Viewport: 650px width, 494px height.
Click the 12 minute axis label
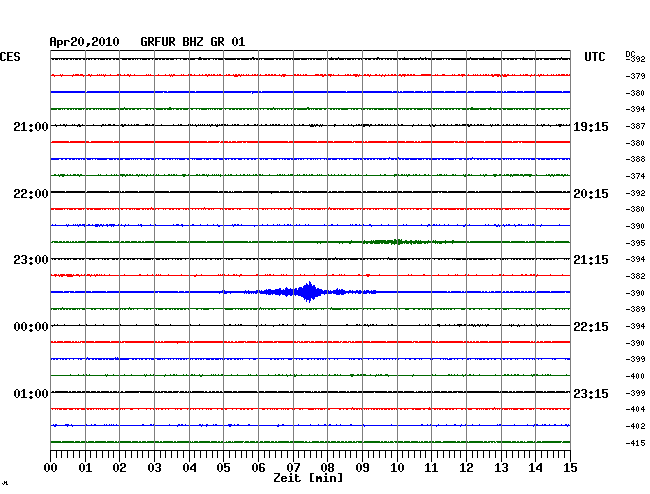tap(466, 468)
